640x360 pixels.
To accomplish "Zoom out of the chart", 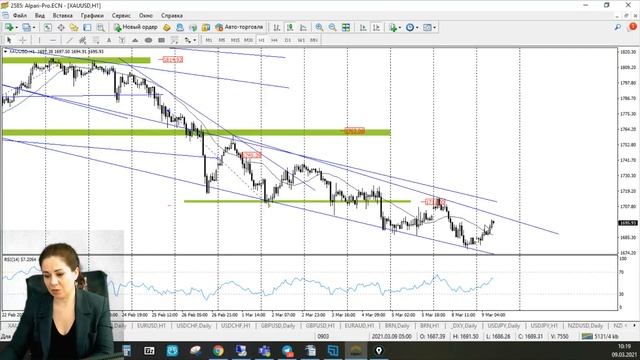I will [x=333, y=27].
